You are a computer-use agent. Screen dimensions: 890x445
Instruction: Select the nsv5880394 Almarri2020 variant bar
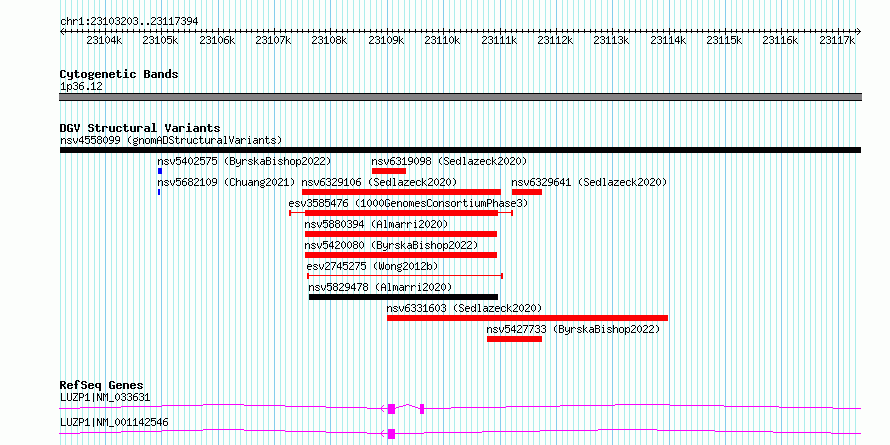[401, 234]
